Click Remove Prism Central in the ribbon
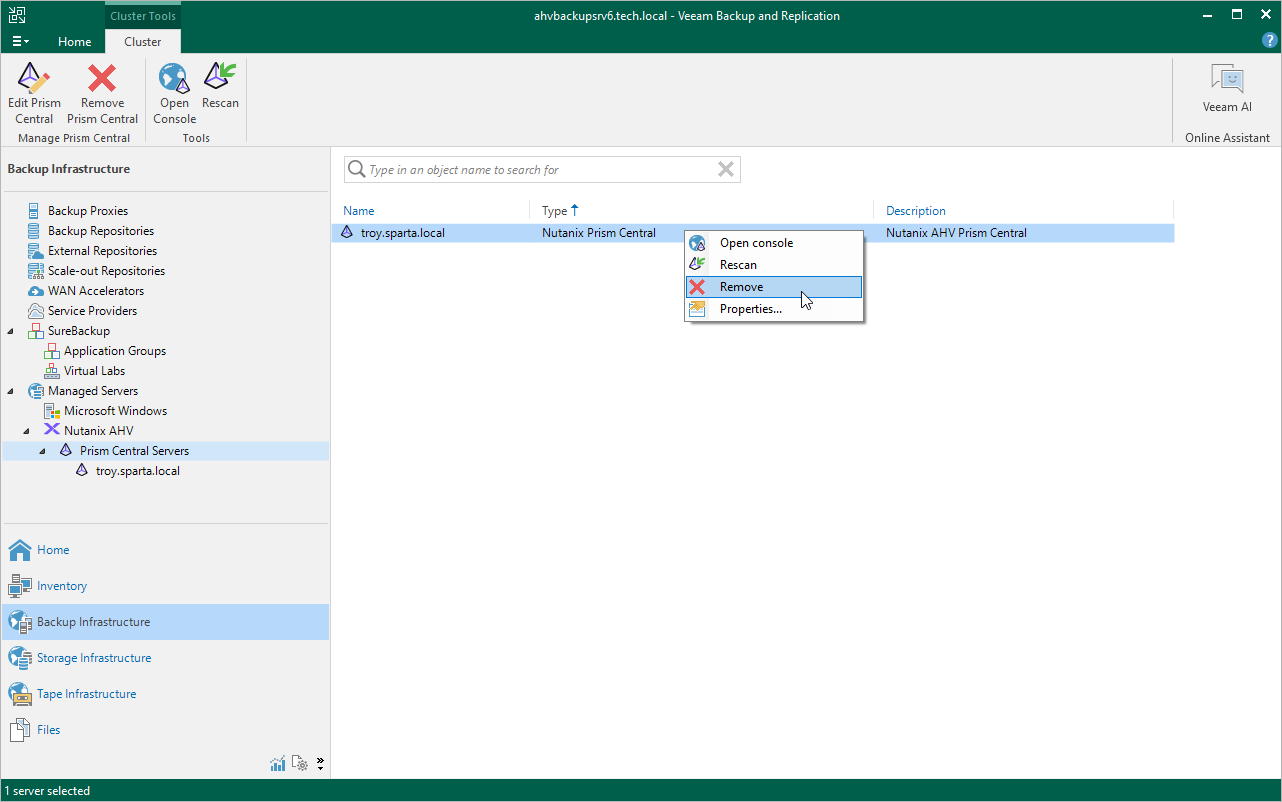1282x802 pixels. pyautogui.click(x=102, y=94)
